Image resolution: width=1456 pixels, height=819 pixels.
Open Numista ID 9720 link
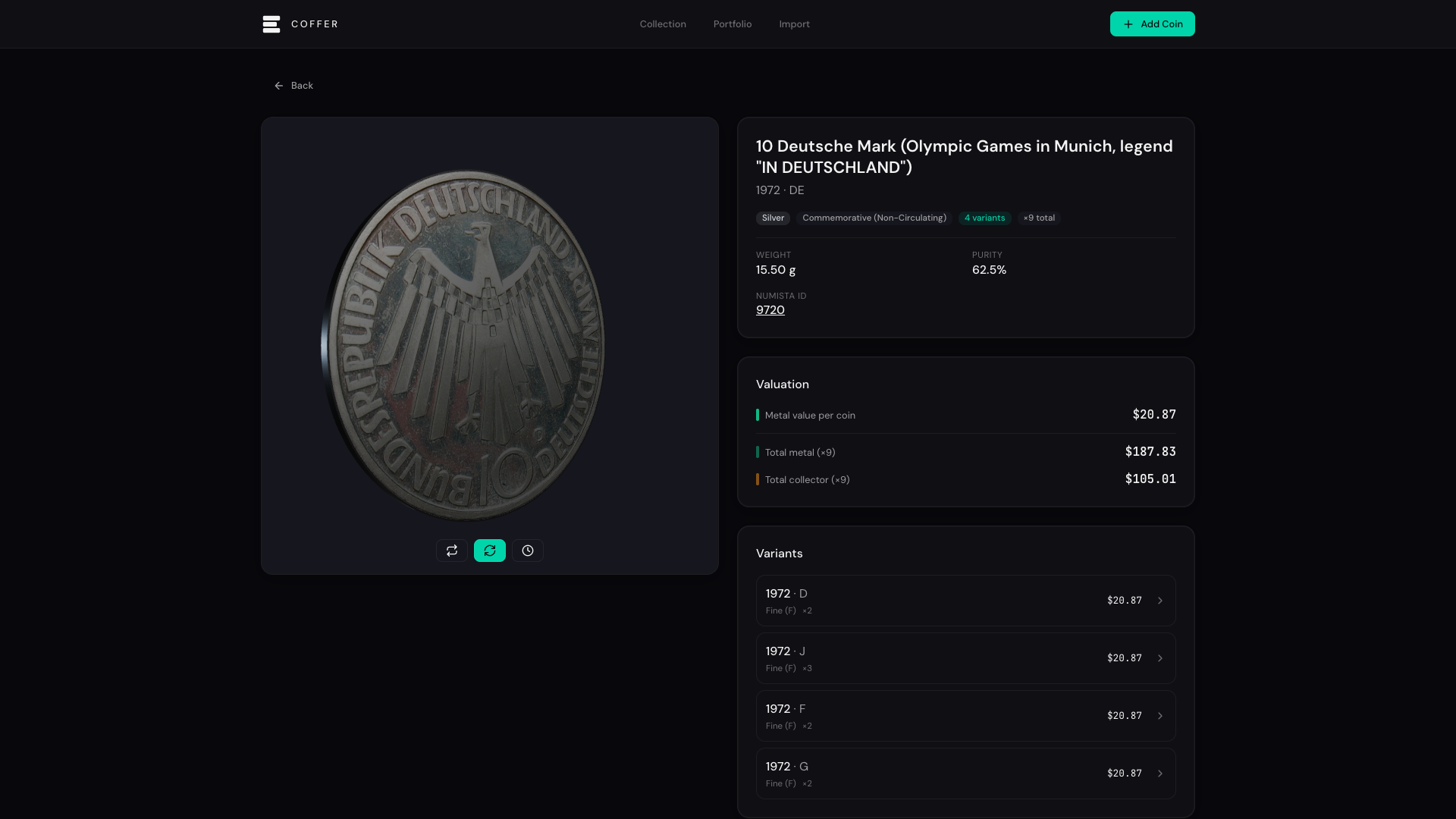click(x=770, y=310)
